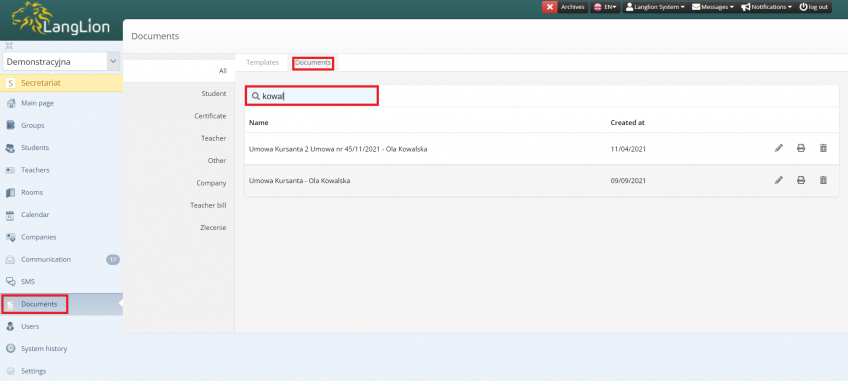Click the search magnifier icon
This screenshot has height=381, width=848.
pyautogui.click(x=255, y=96)
